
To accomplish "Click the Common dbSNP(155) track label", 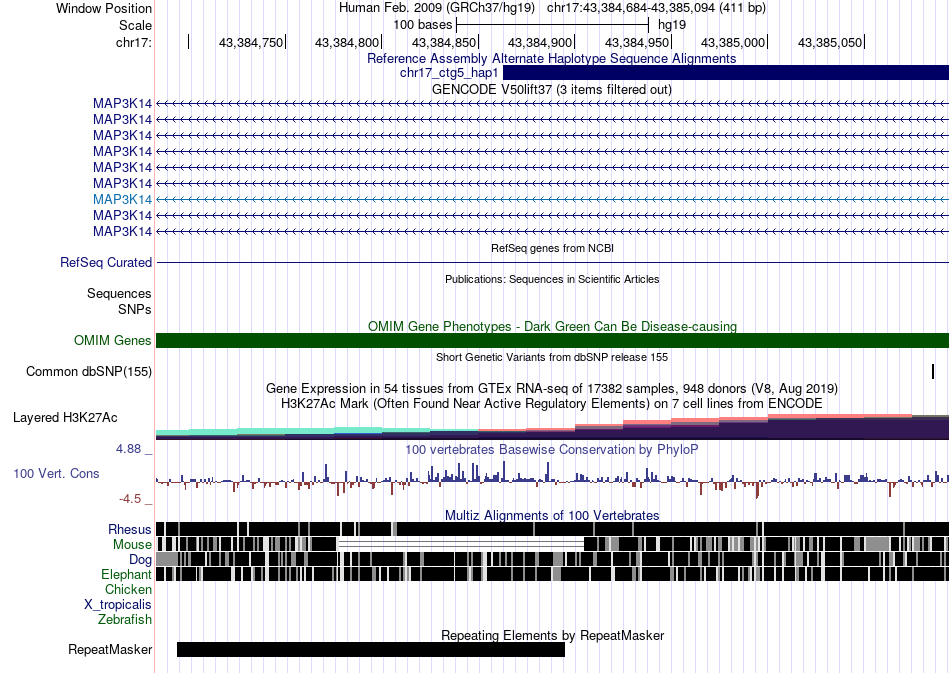I will pyautogui.click(x=88, y=372).
